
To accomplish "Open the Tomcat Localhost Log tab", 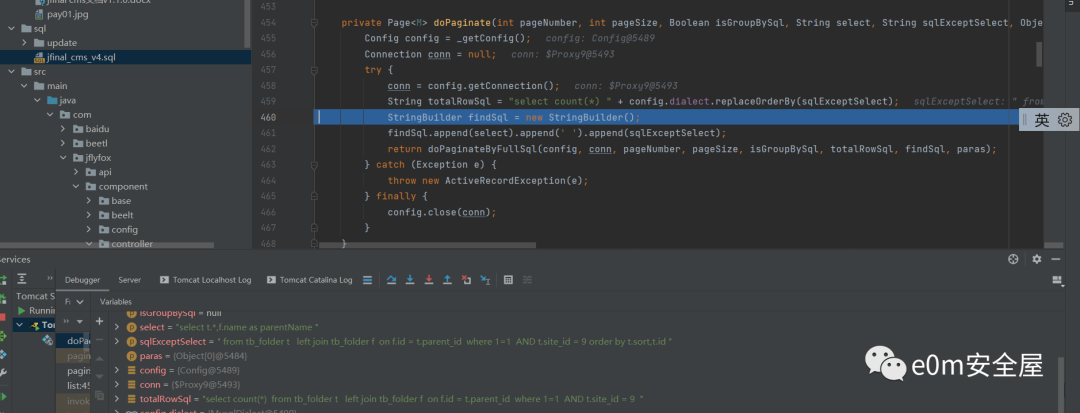I will [205, 280].
